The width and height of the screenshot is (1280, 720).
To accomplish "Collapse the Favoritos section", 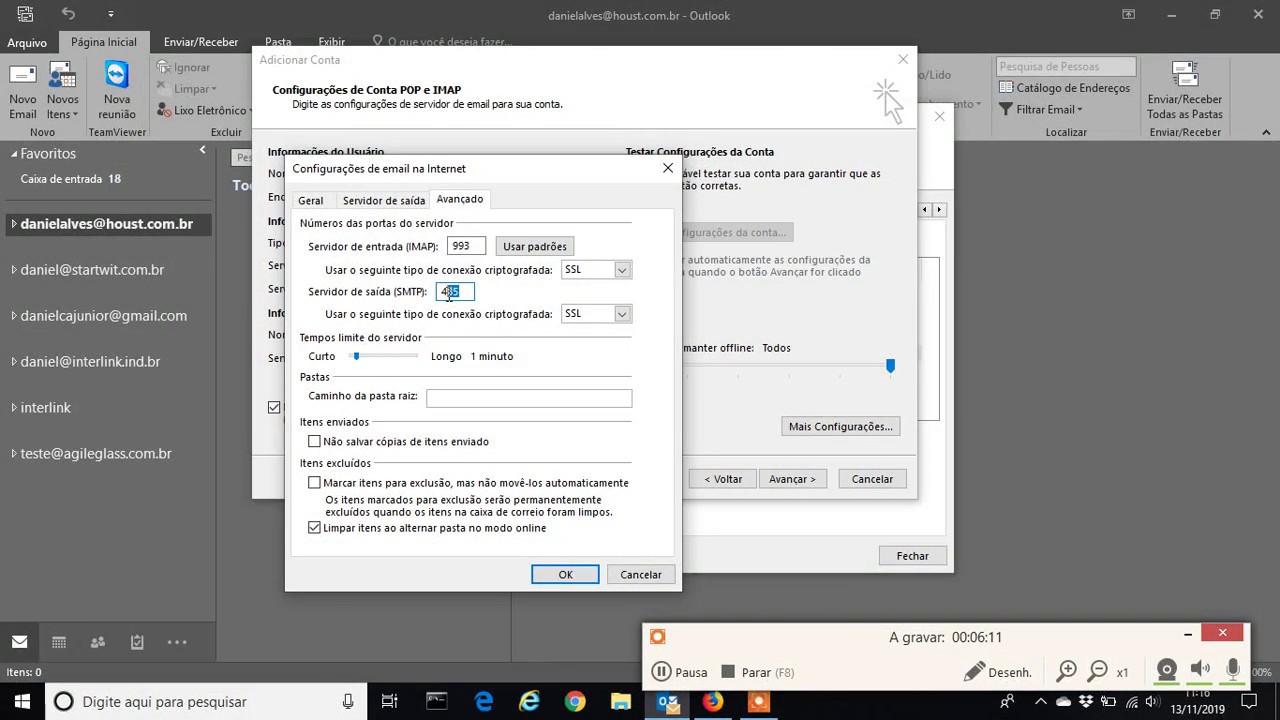I will (x=15, y=154).
